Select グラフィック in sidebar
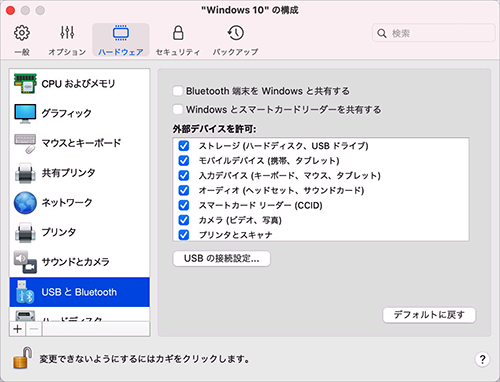 [x=80, y=113]
